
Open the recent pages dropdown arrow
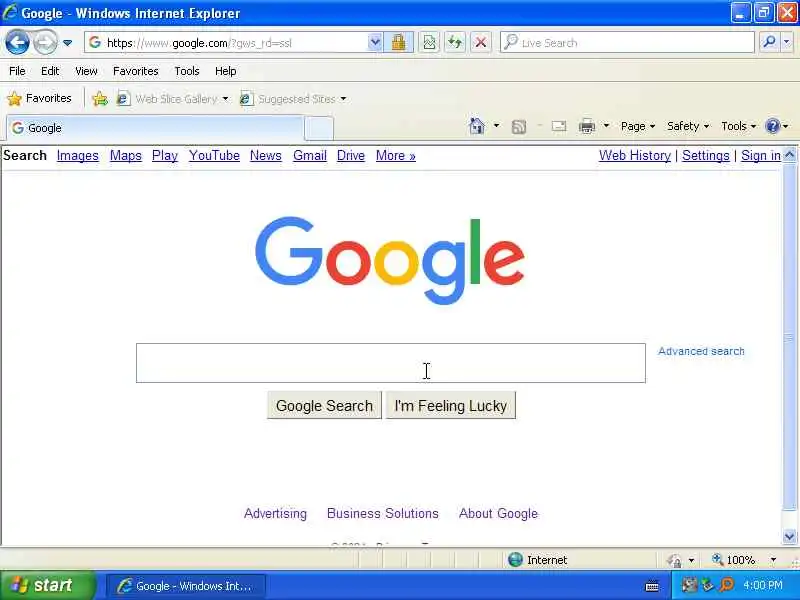pos(67,43)
